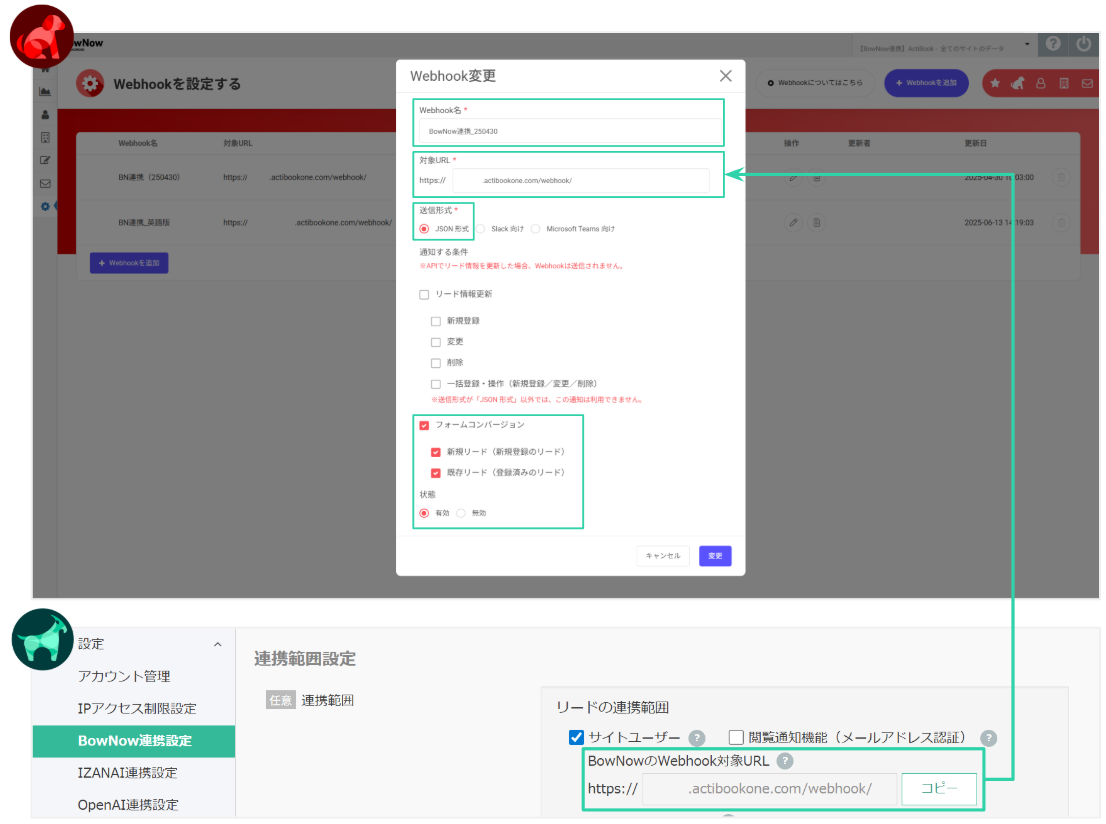Toggle the サイトユーザー checkbox

pos(576,738)
